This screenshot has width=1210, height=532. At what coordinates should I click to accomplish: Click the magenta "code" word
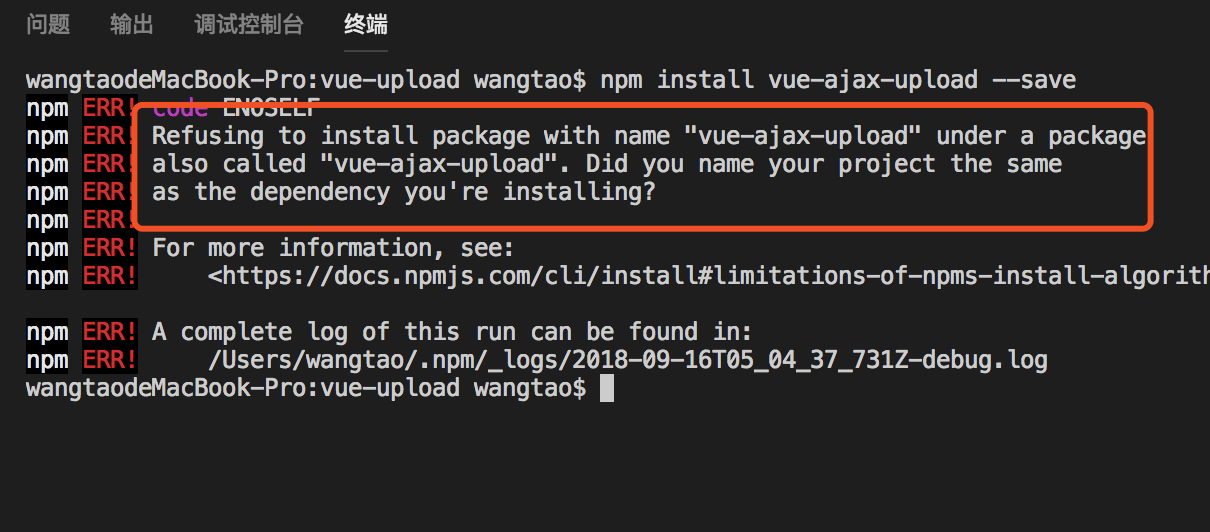click(180, 108)
